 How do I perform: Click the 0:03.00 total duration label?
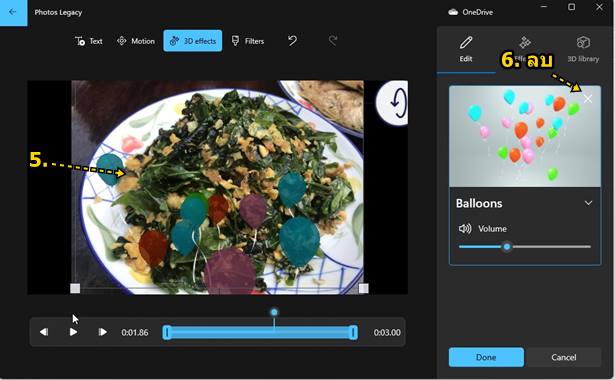(387, 333)
